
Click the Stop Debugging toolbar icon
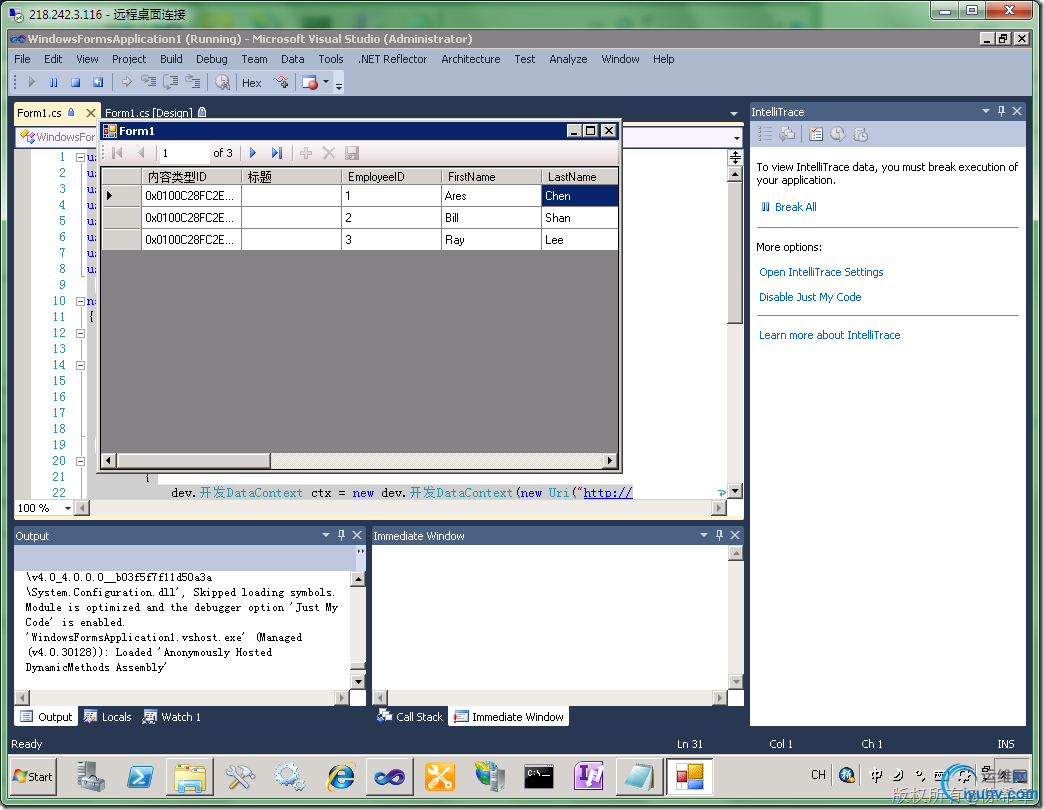[x=75, y=83]
